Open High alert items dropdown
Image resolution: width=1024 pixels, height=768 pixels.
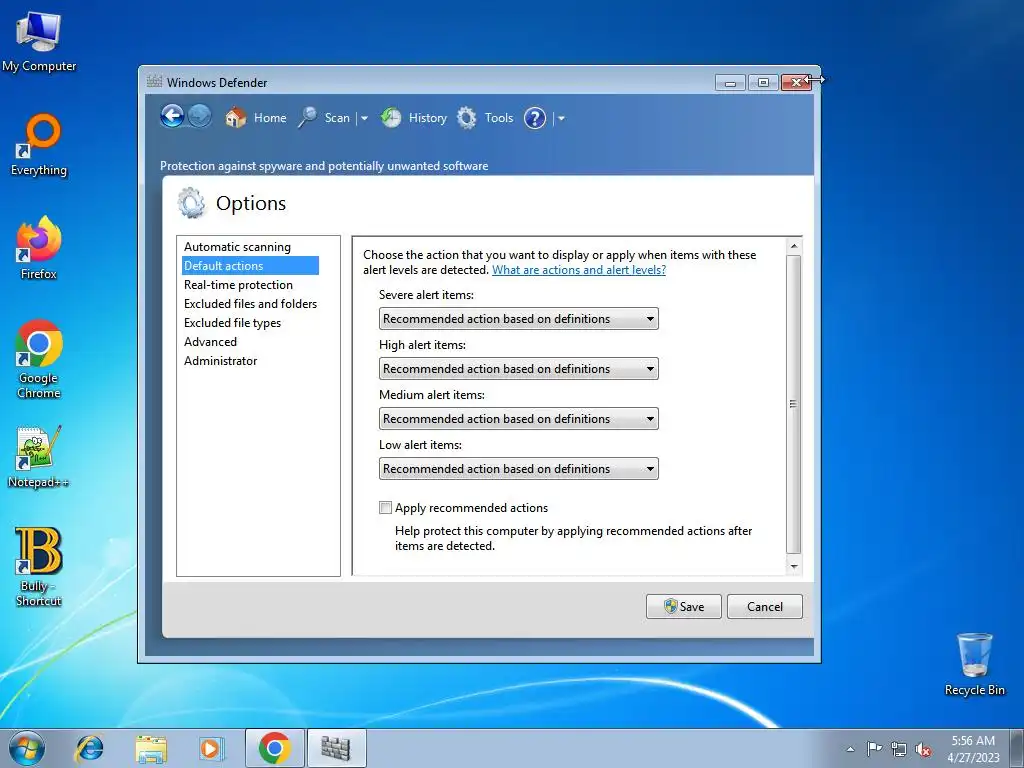[x=519, y=369]
